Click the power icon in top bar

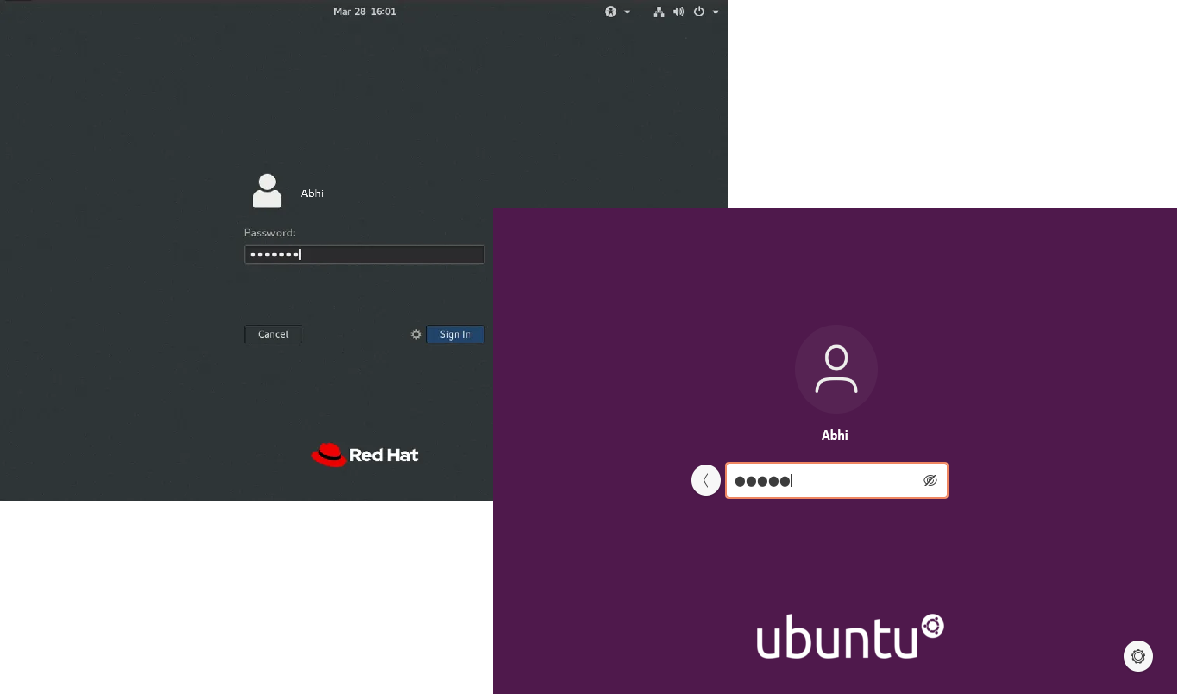pos(699,12)
